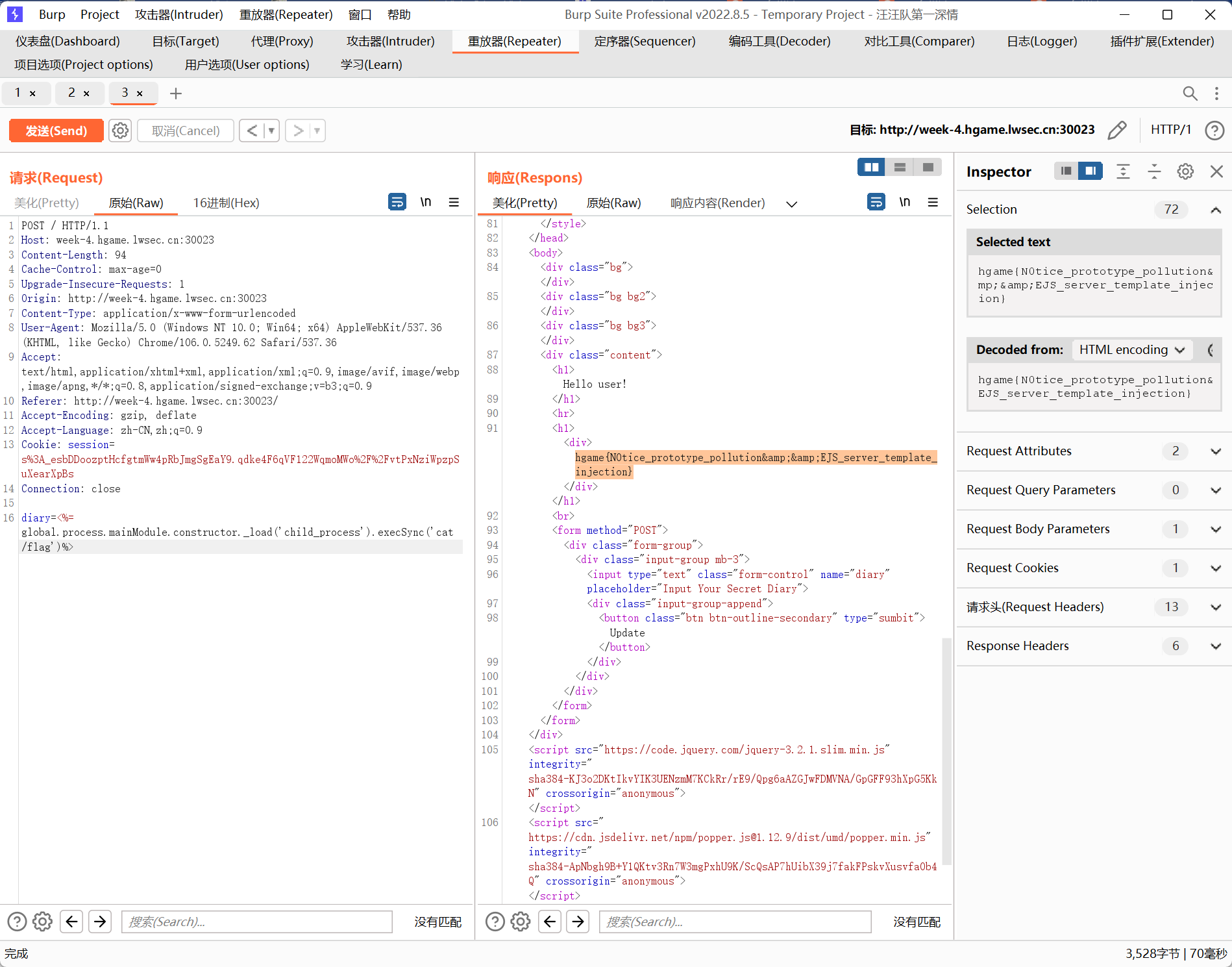Select the top-bottom layout view

(900, 168)
